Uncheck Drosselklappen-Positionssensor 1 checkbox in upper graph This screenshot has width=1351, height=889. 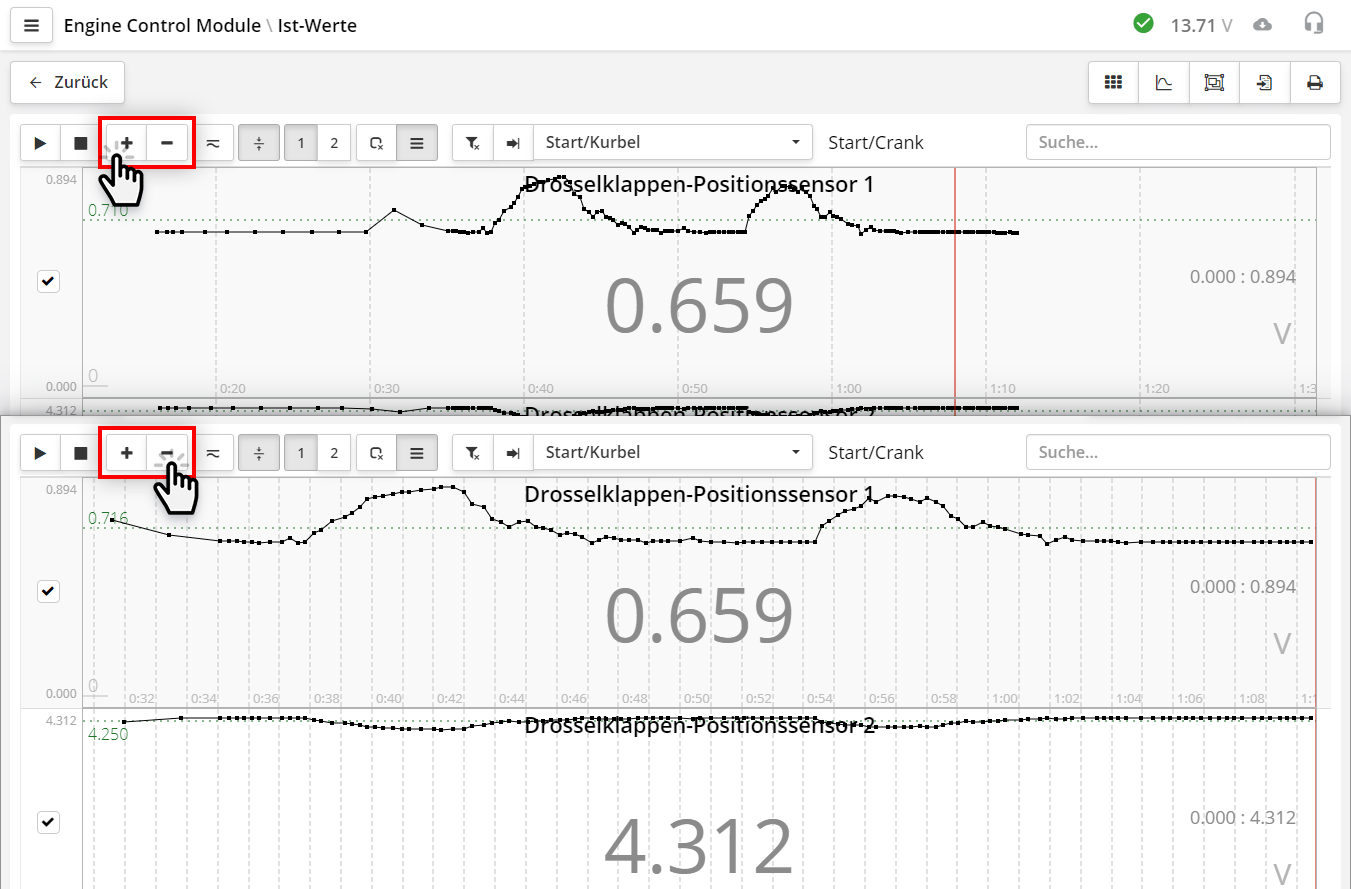click(x=48, y=282)
